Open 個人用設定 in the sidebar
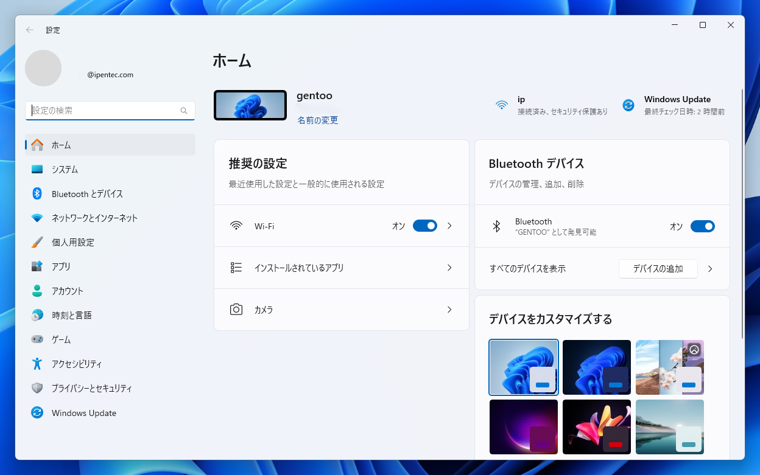Screen dimensions: 760x475 point(110,242)
